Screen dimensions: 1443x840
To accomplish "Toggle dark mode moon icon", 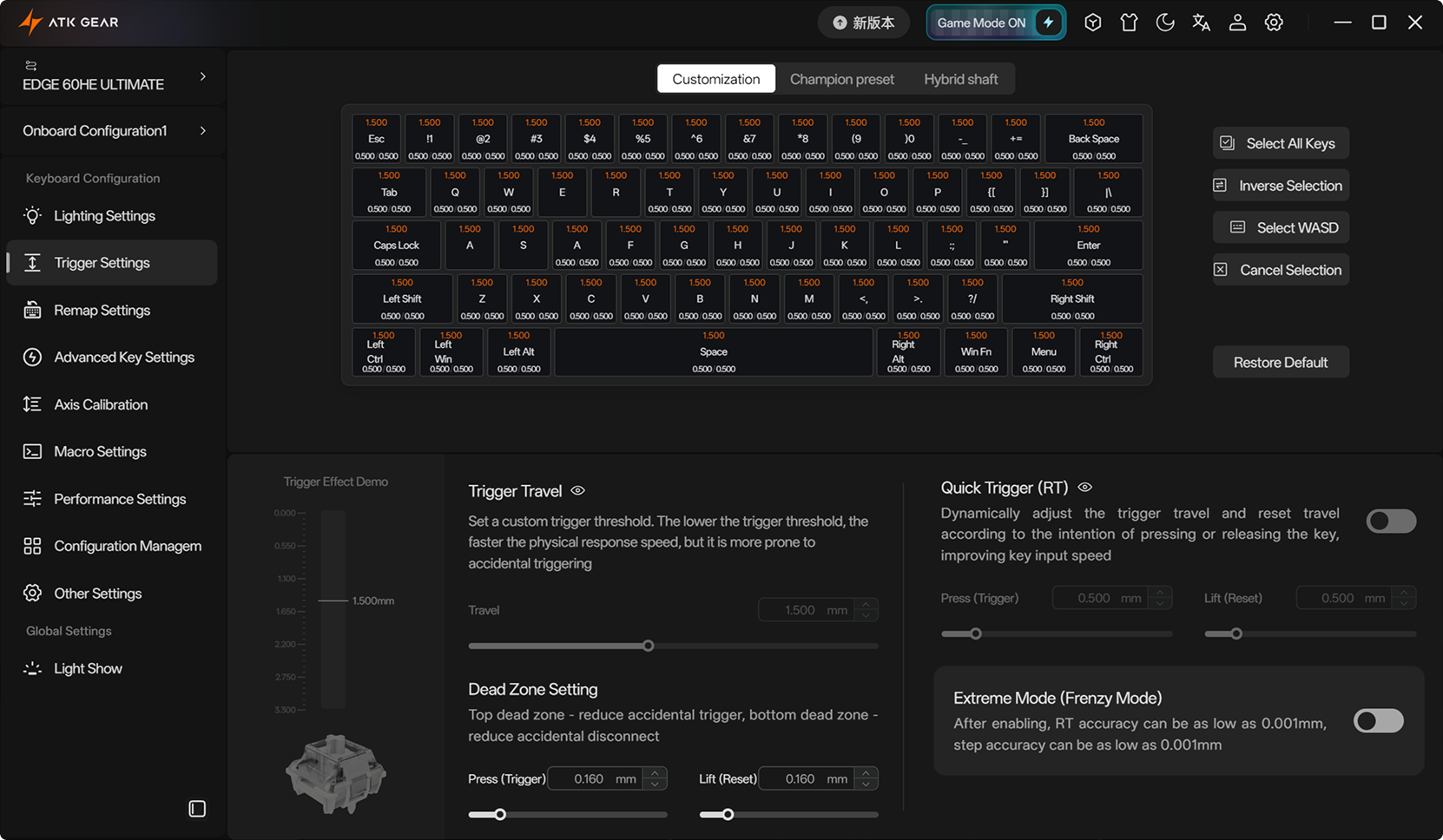I will pos(1165,23).
